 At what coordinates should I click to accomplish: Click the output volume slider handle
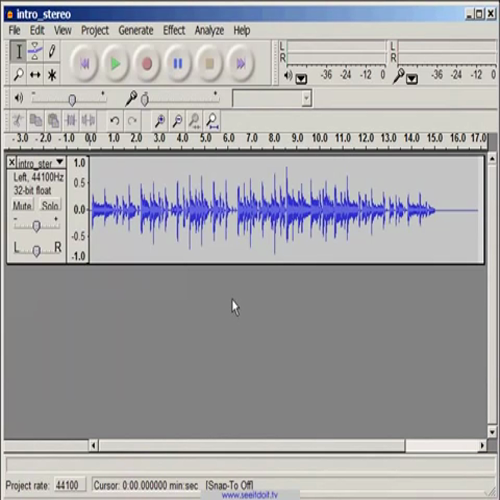(x=72, y=100)
